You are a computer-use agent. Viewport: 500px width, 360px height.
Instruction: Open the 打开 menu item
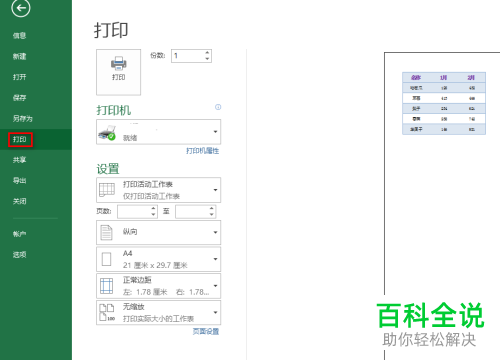pos(19,77)
